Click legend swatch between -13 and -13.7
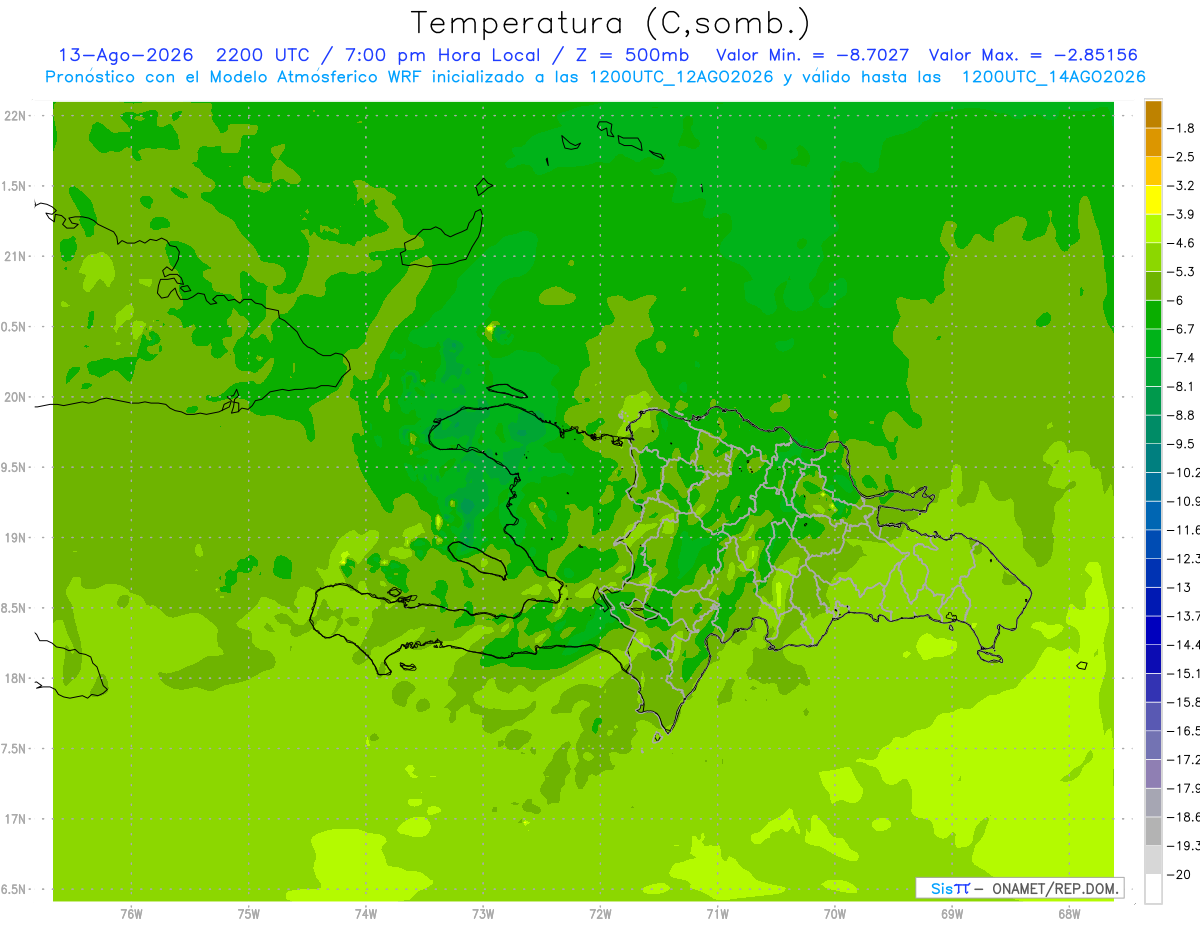1200x927 pixels. [1153, 601]
